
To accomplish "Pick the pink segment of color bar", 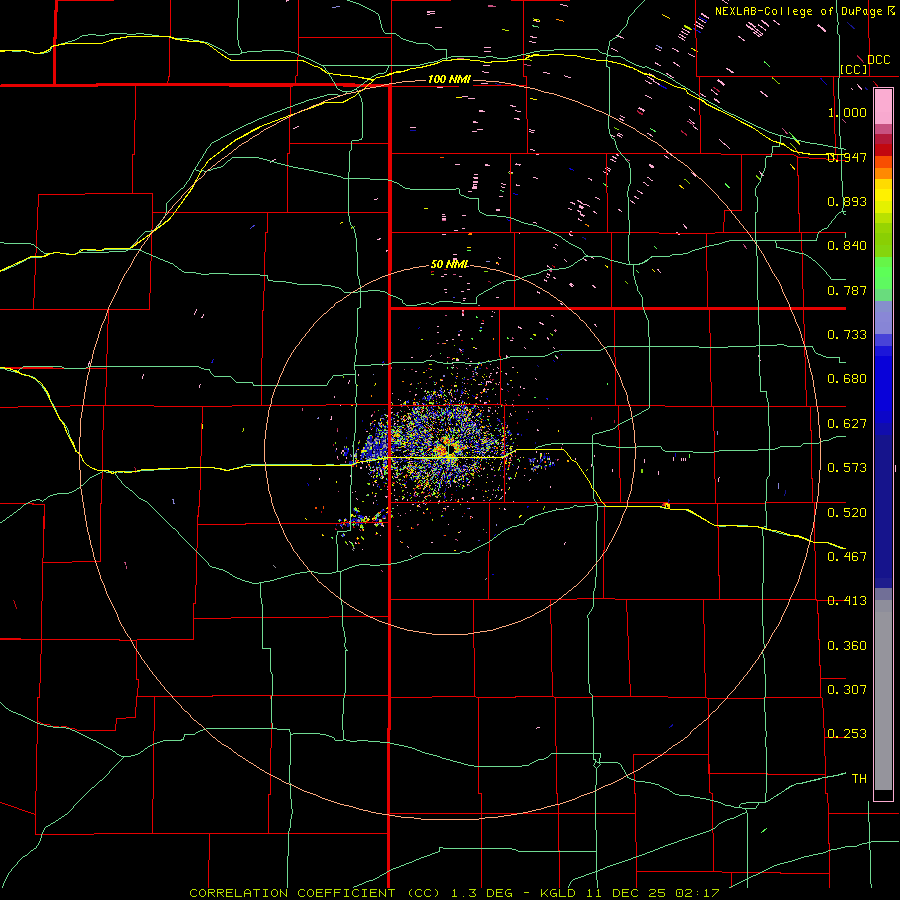I will 883,107.
